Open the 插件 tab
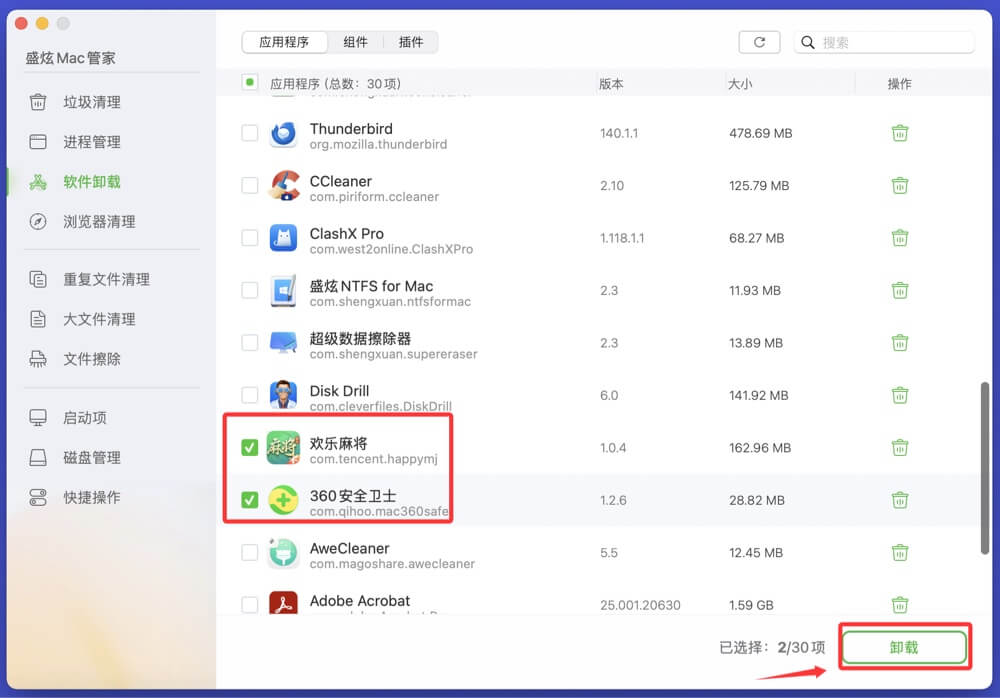 (x=411, y=42)
